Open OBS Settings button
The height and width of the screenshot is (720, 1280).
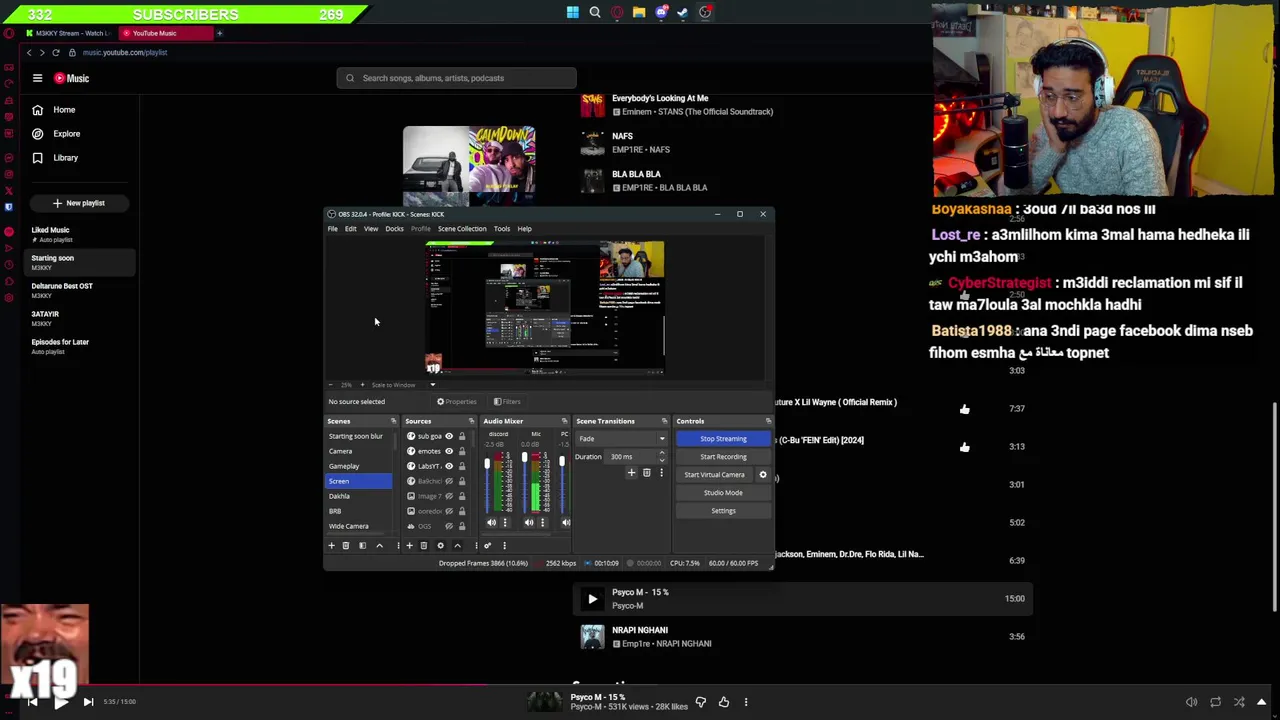point(723,511)
